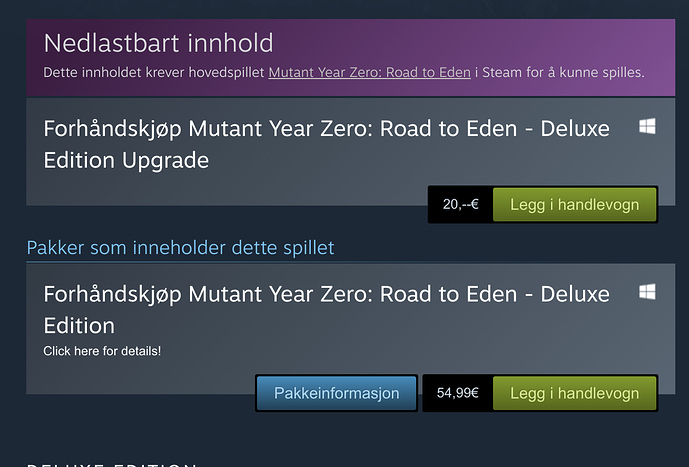The image size is (689, 467).
Task: Click the Windows platform icon beside Deluxe Edition package
Action: click(x=647, y=291)
